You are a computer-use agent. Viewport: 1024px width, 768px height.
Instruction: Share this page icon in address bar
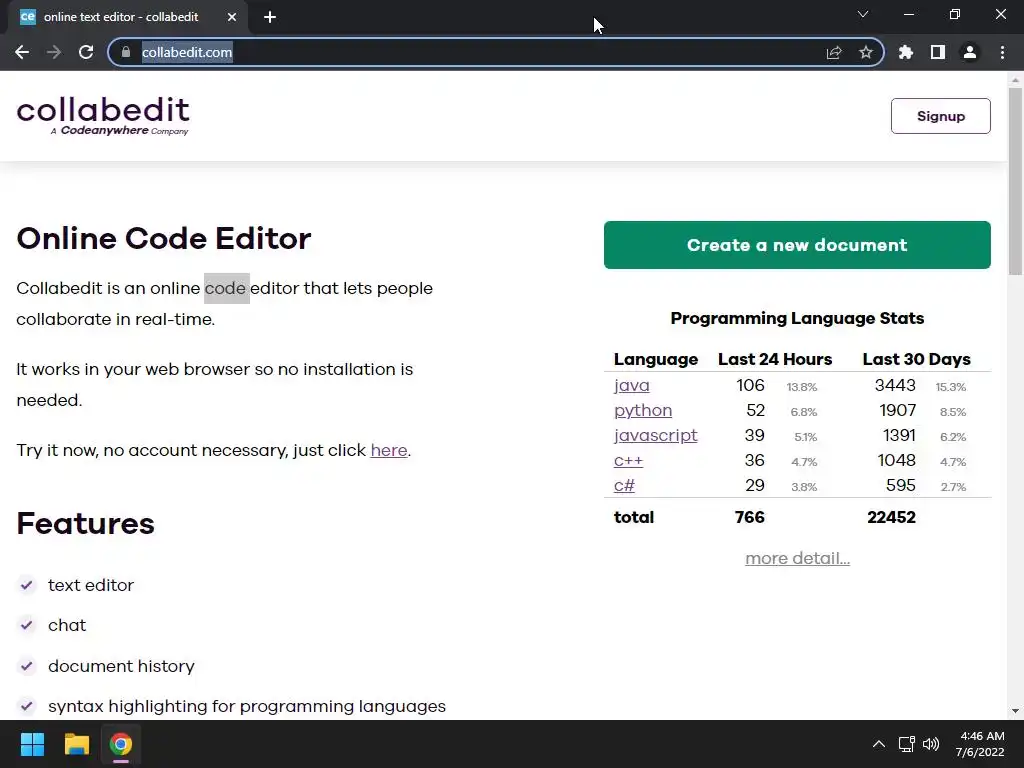point(834,52)
